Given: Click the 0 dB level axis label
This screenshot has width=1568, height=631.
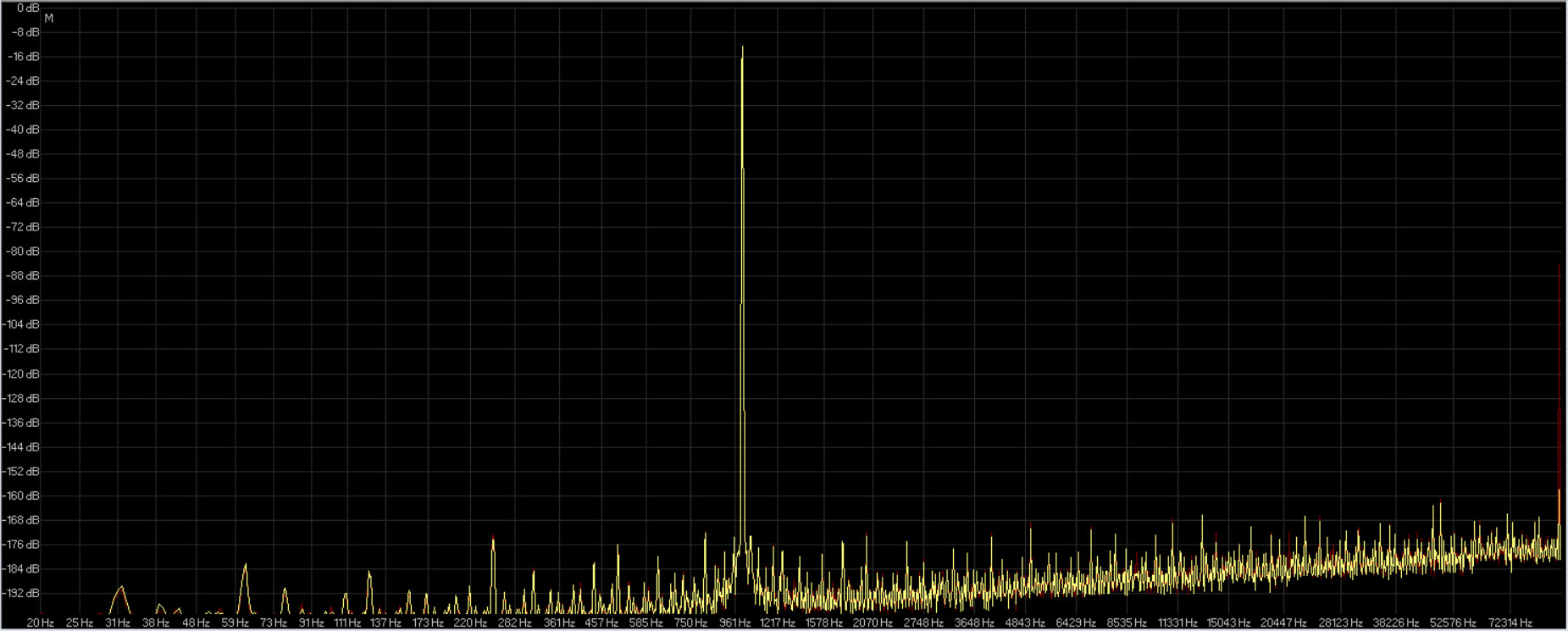Looking at the screenshot, I should pos(27,8).
